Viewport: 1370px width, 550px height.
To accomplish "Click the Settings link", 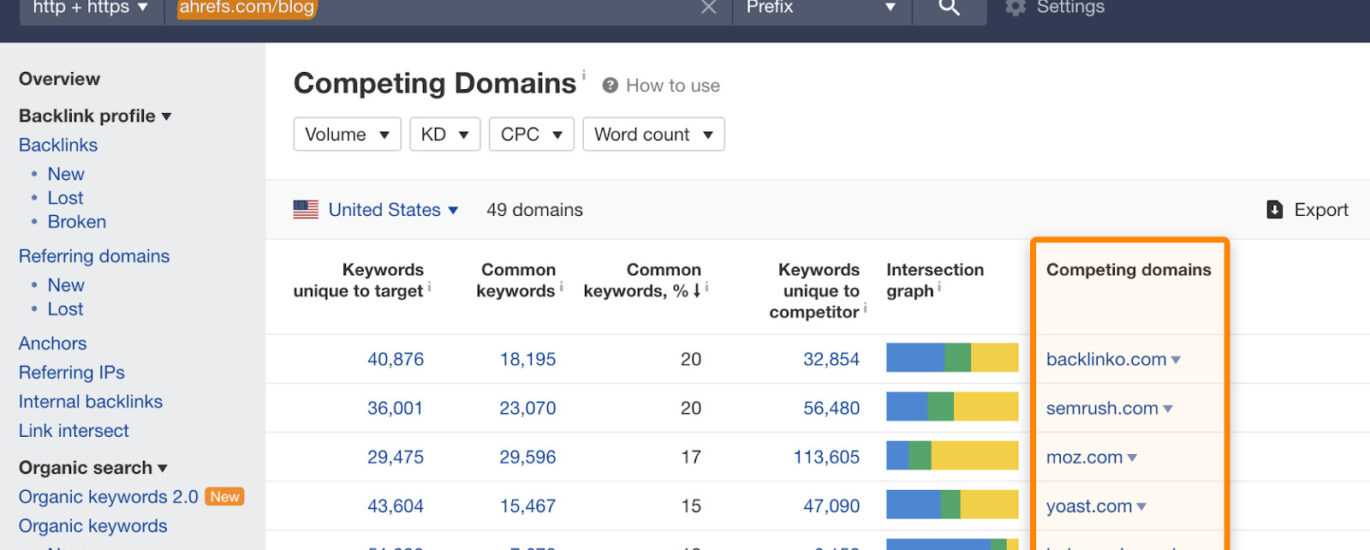I will 1070,7.
